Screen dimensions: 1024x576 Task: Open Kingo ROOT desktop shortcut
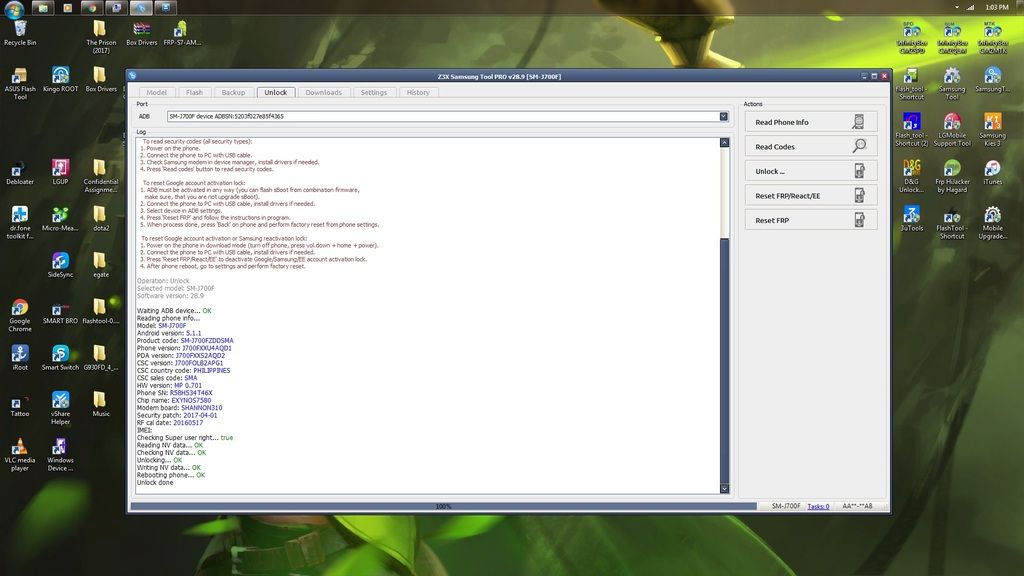(x=60, y=76)
